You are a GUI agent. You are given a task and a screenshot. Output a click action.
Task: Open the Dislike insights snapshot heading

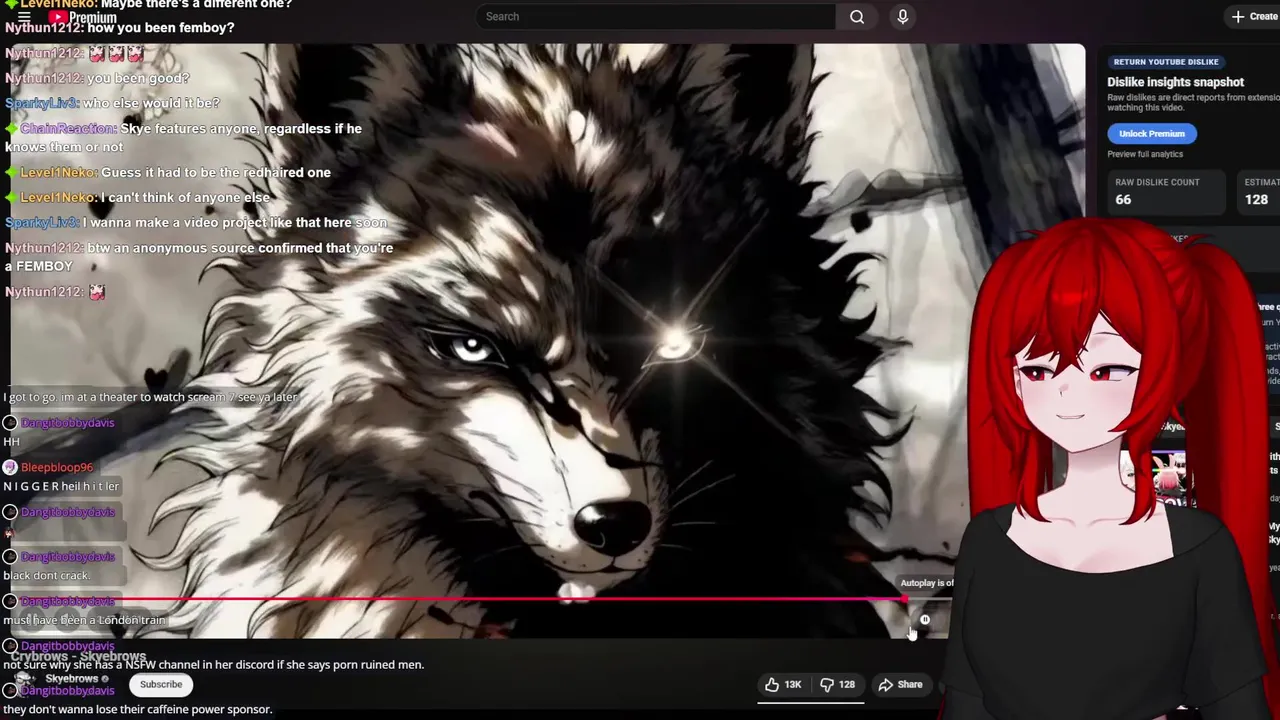click(1176, 82)
